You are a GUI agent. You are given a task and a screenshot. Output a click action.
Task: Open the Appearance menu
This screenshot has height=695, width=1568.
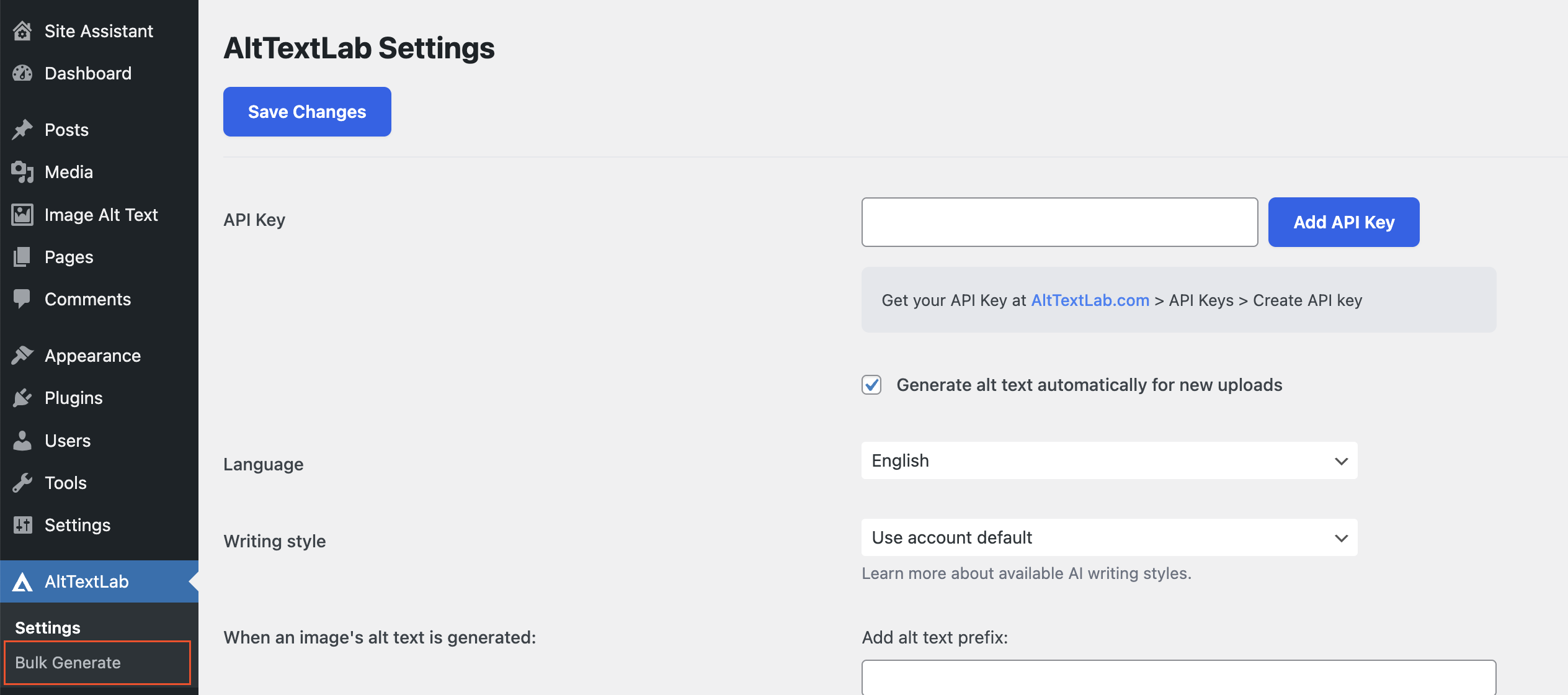click(x=99, y=356)
